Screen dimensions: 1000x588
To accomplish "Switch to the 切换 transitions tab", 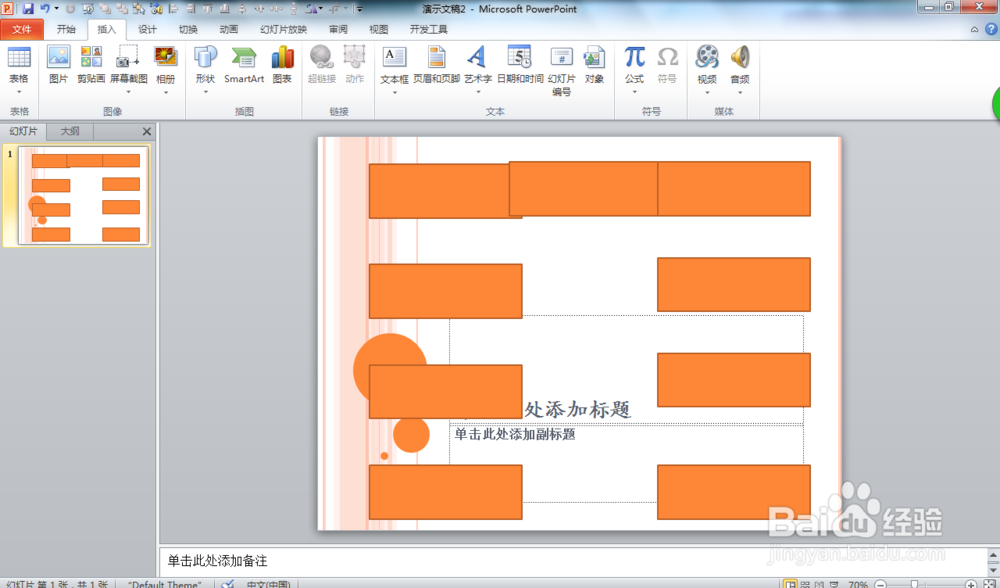I will point(188,29).
